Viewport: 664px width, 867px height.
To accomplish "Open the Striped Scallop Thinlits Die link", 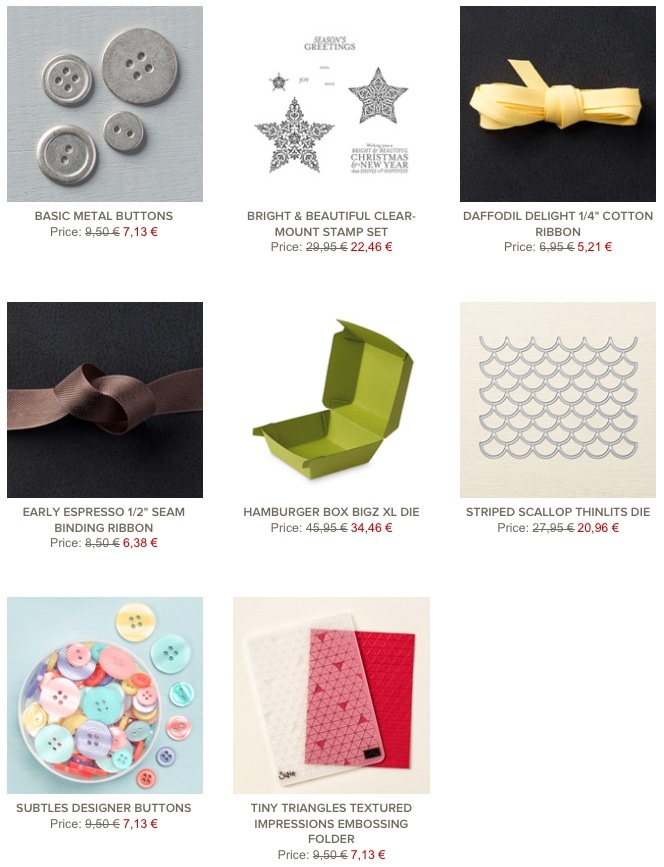I will (x=558, y=512).
